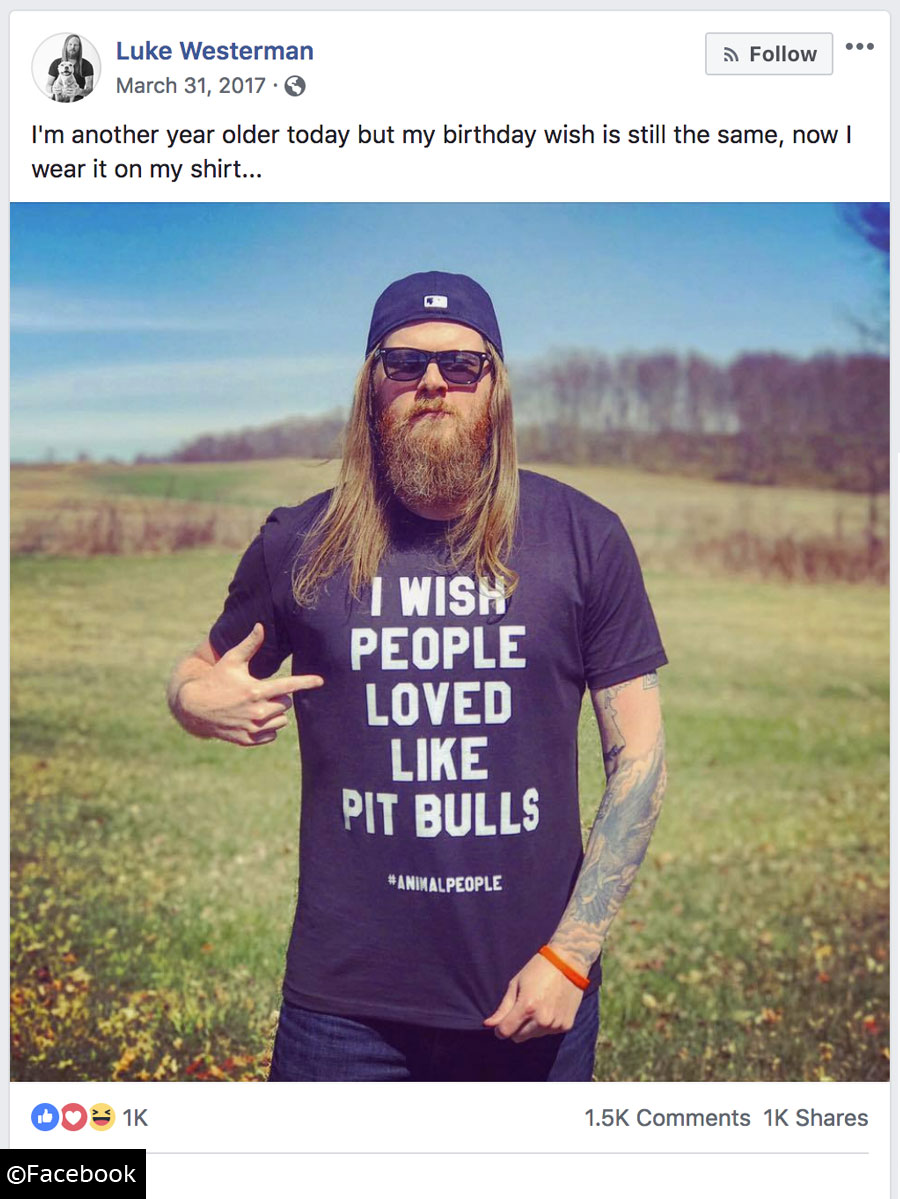Click the March 31, 2017 timestamp

click(x=190, y=85)
